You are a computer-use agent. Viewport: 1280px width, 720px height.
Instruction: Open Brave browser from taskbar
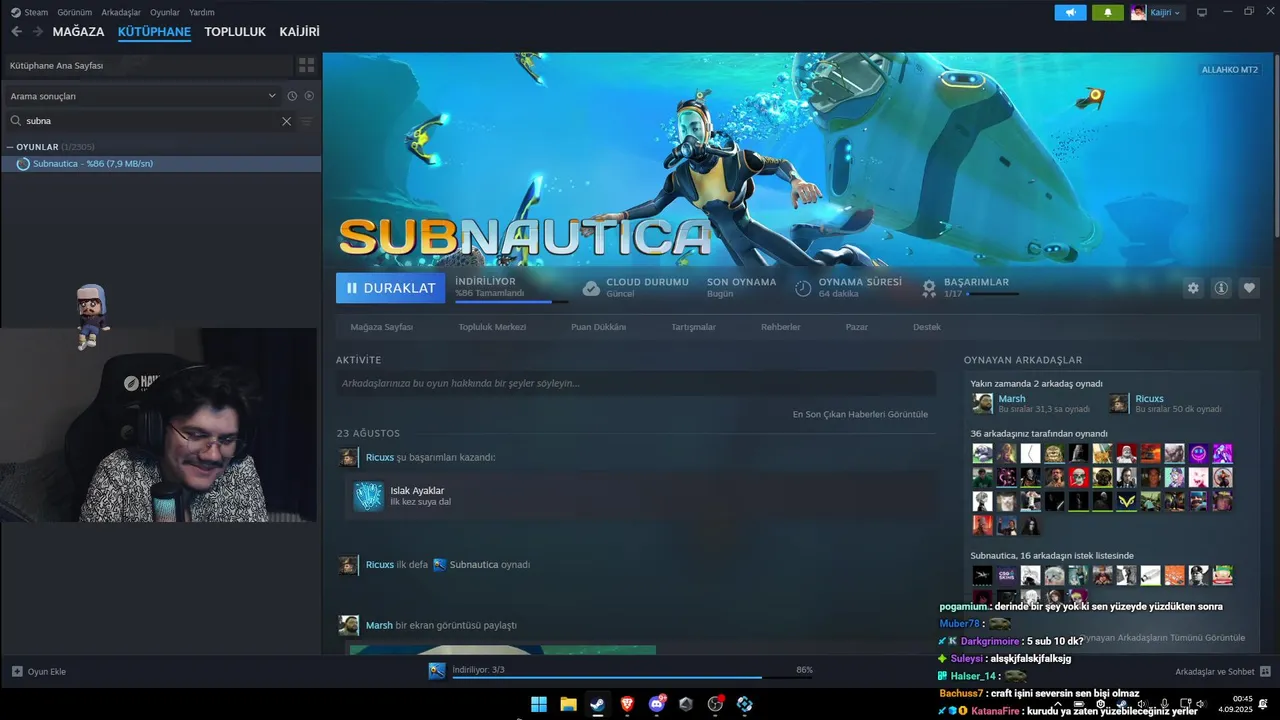(x=627, y=704)
